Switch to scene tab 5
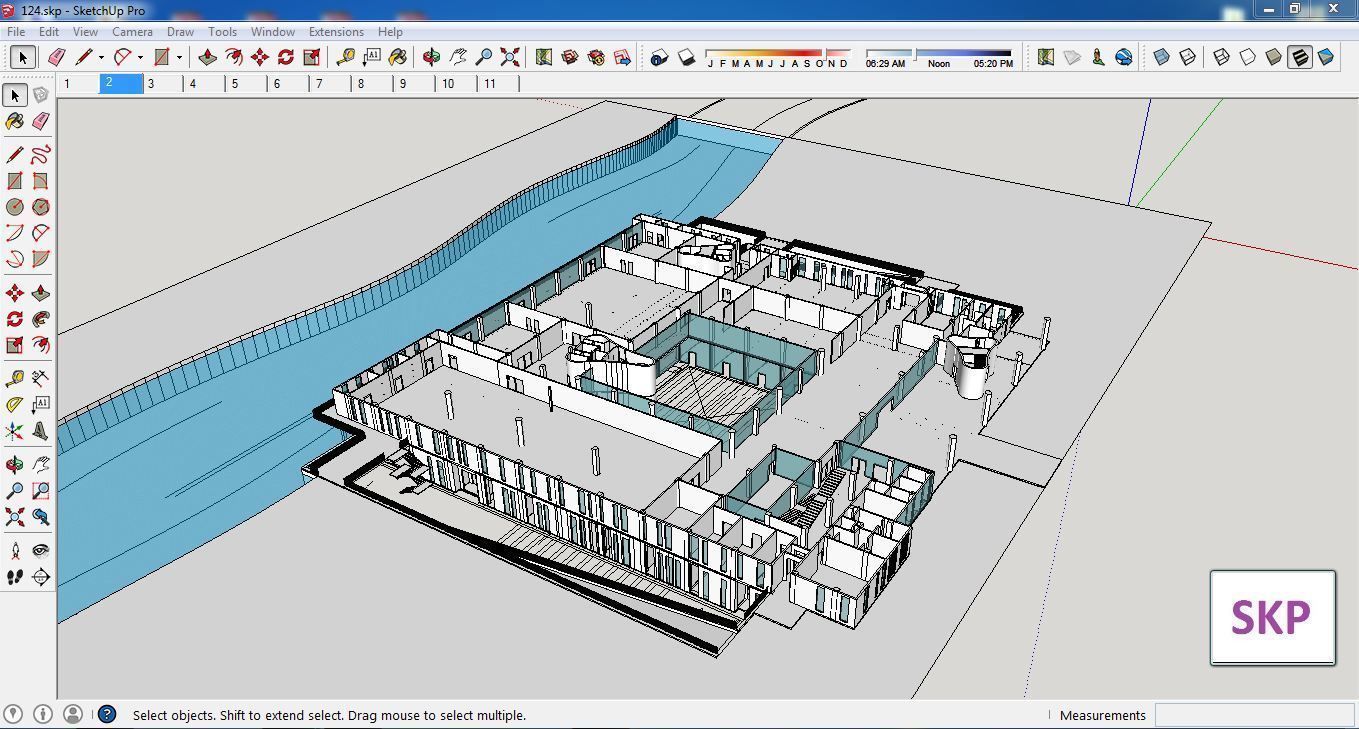 click(x=247, y=84)
